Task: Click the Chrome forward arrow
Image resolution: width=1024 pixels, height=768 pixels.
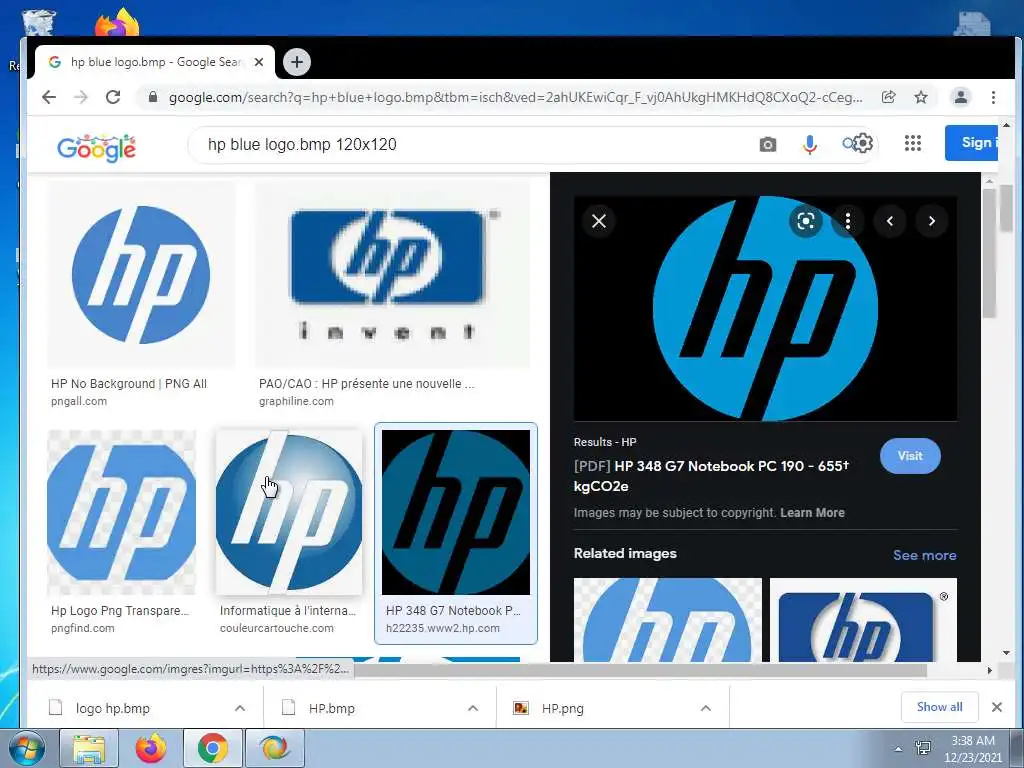Action: (80, 97)
